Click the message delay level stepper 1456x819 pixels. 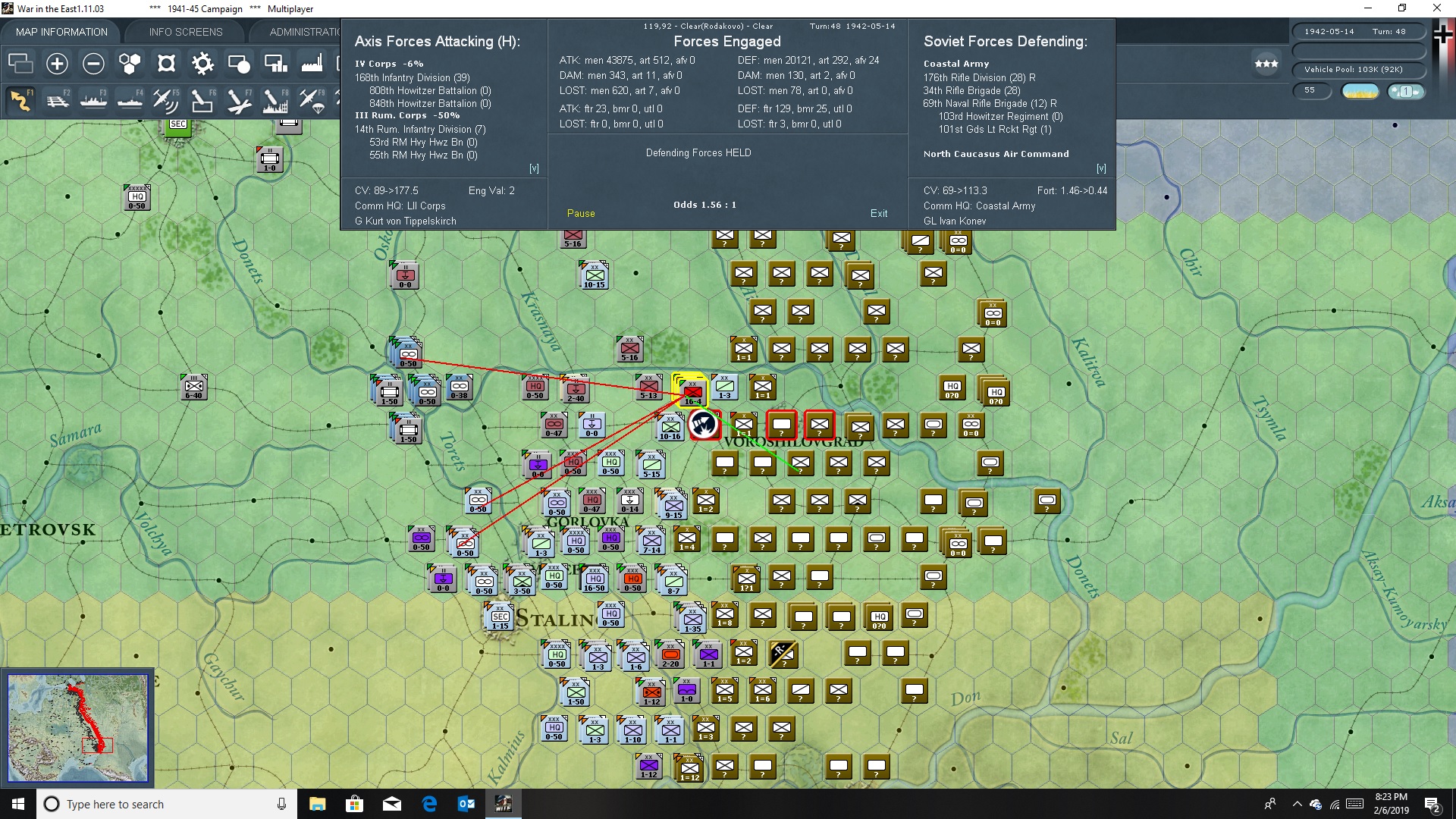(1407, 90)
